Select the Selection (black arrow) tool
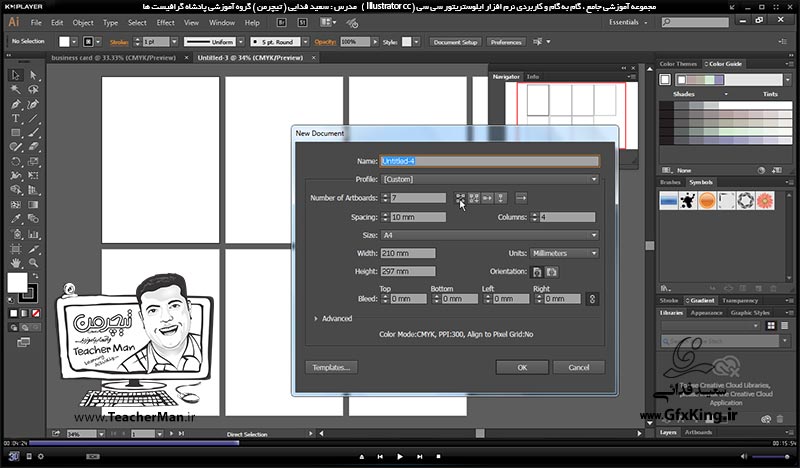The height and width of the screenshot is (468, 800). click(15, 75)
